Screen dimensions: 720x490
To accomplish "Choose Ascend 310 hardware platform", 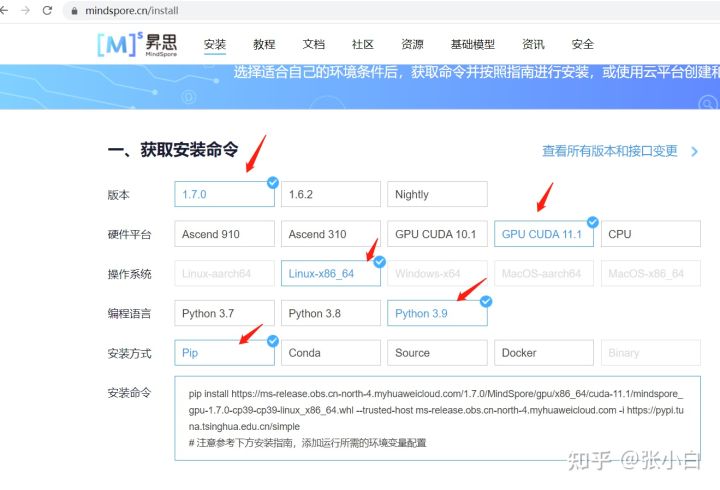I will 331,234.
